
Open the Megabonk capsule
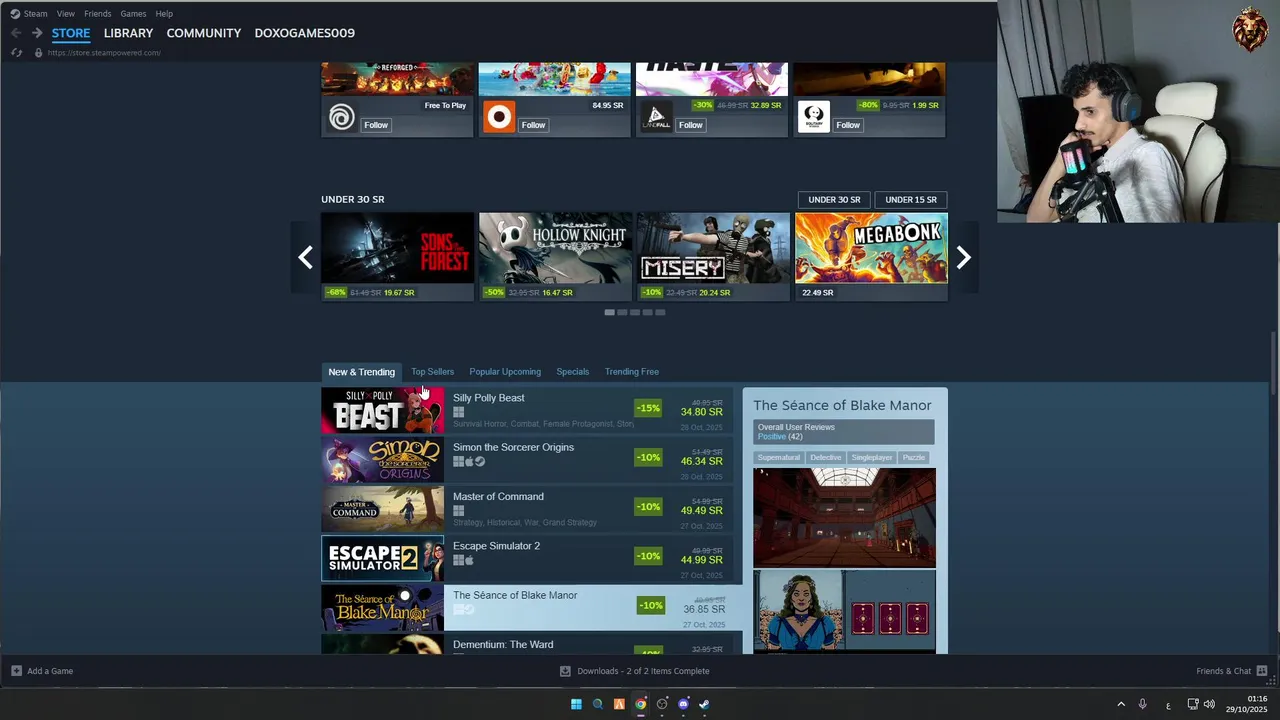(x=871, y=256)
